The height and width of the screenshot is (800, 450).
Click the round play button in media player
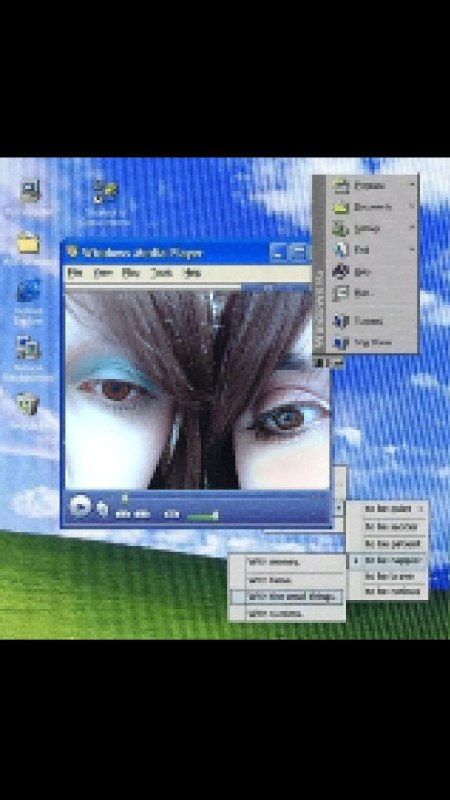click(x=80, y=507)
